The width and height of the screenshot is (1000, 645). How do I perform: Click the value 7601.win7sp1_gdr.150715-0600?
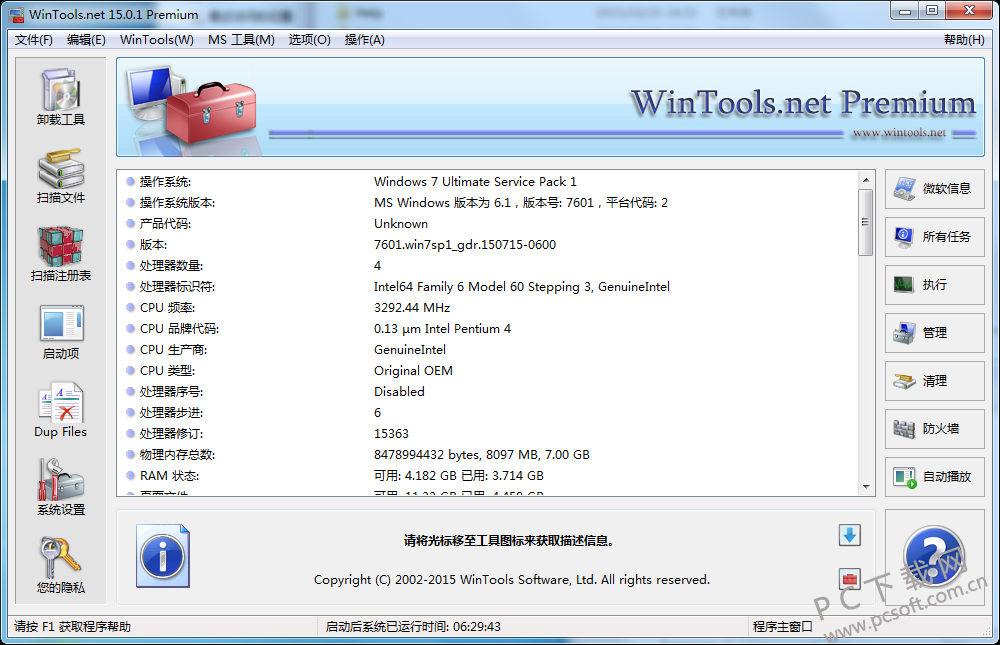[x=465, y=245]
